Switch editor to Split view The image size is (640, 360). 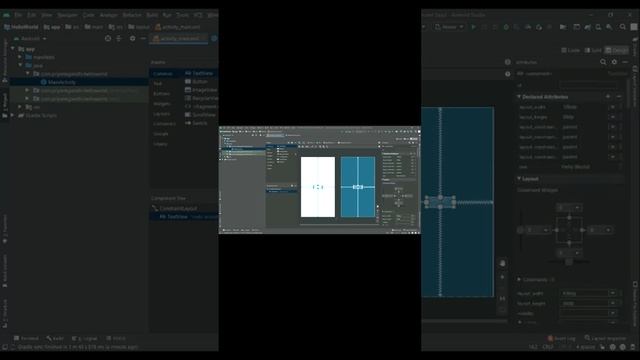(593, 50)
